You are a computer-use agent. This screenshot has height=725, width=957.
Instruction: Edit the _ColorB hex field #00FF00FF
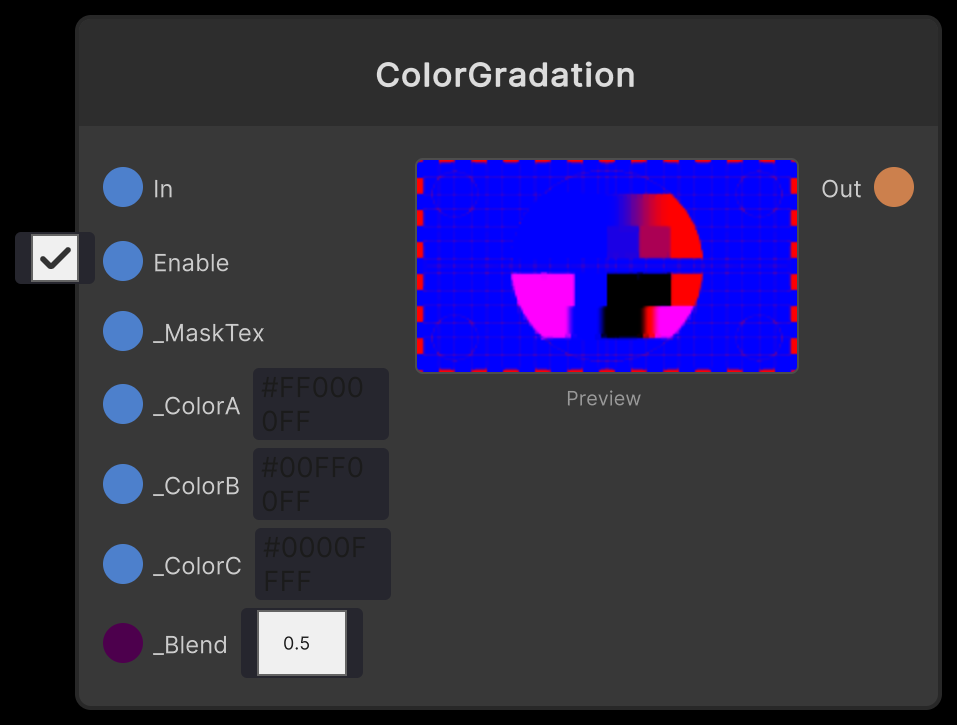tap(320, 484)
